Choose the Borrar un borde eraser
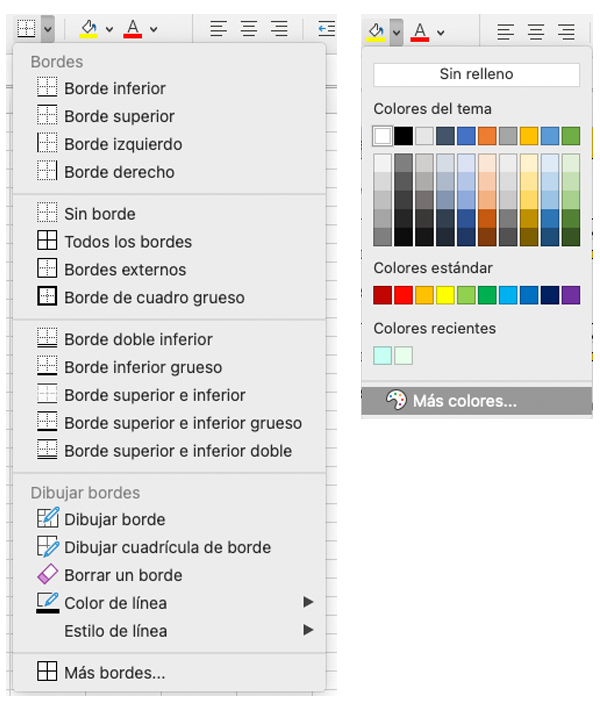The height and width of the screenshot is (708, 600). (47, 574)
